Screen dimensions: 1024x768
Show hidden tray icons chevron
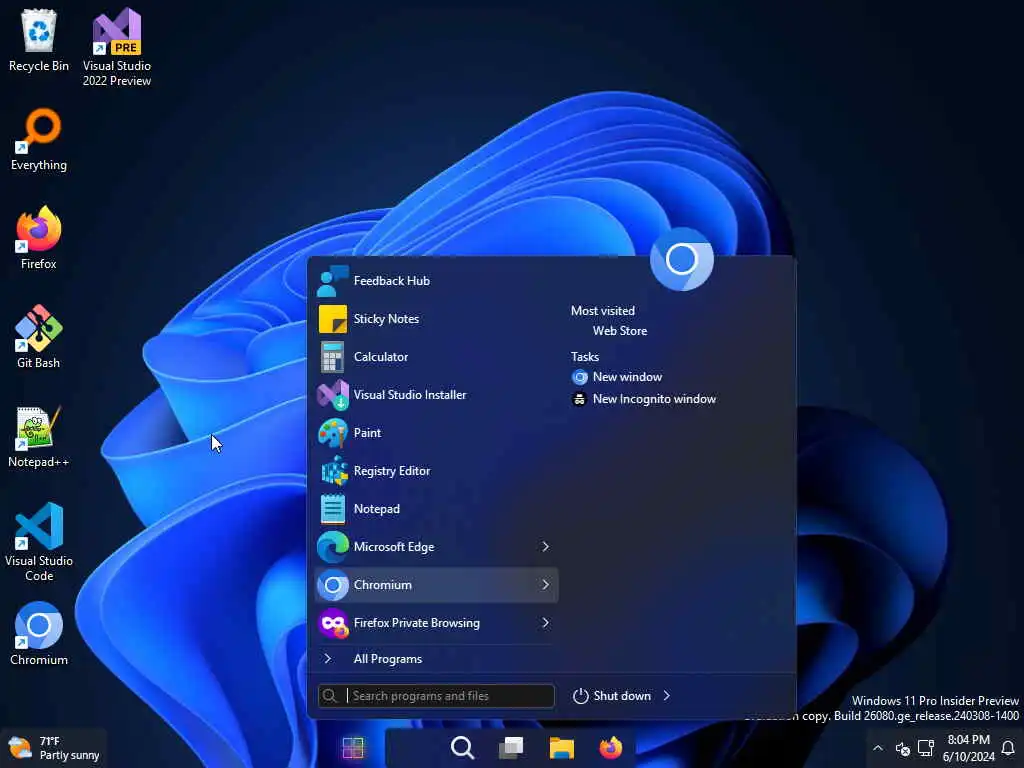point(878,748)
